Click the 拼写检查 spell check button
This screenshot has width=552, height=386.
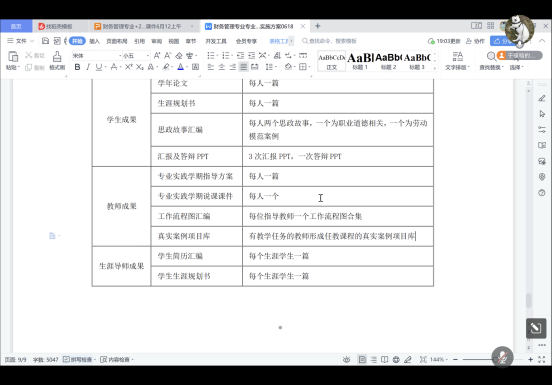(x=80, y=360)
